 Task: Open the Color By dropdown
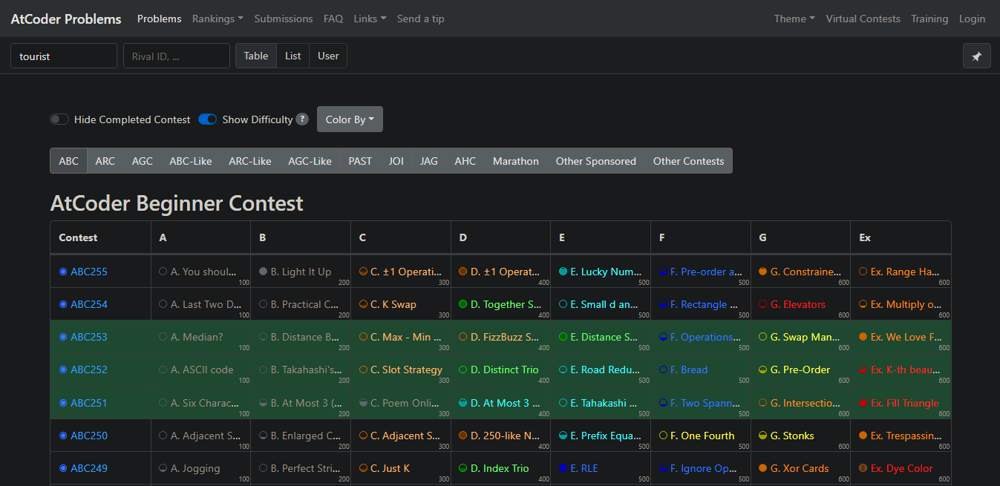[349, 119]
